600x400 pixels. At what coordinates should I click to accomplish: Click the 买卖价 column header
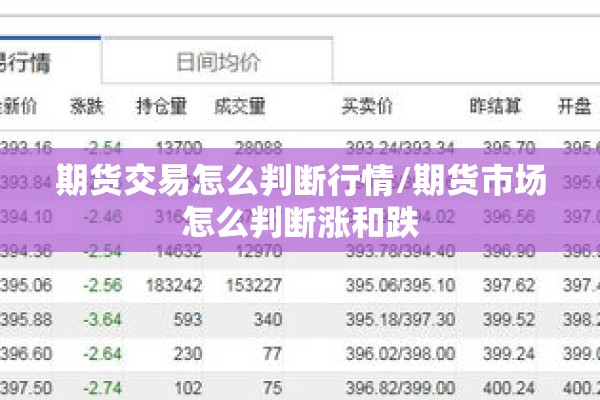[367, 106]
